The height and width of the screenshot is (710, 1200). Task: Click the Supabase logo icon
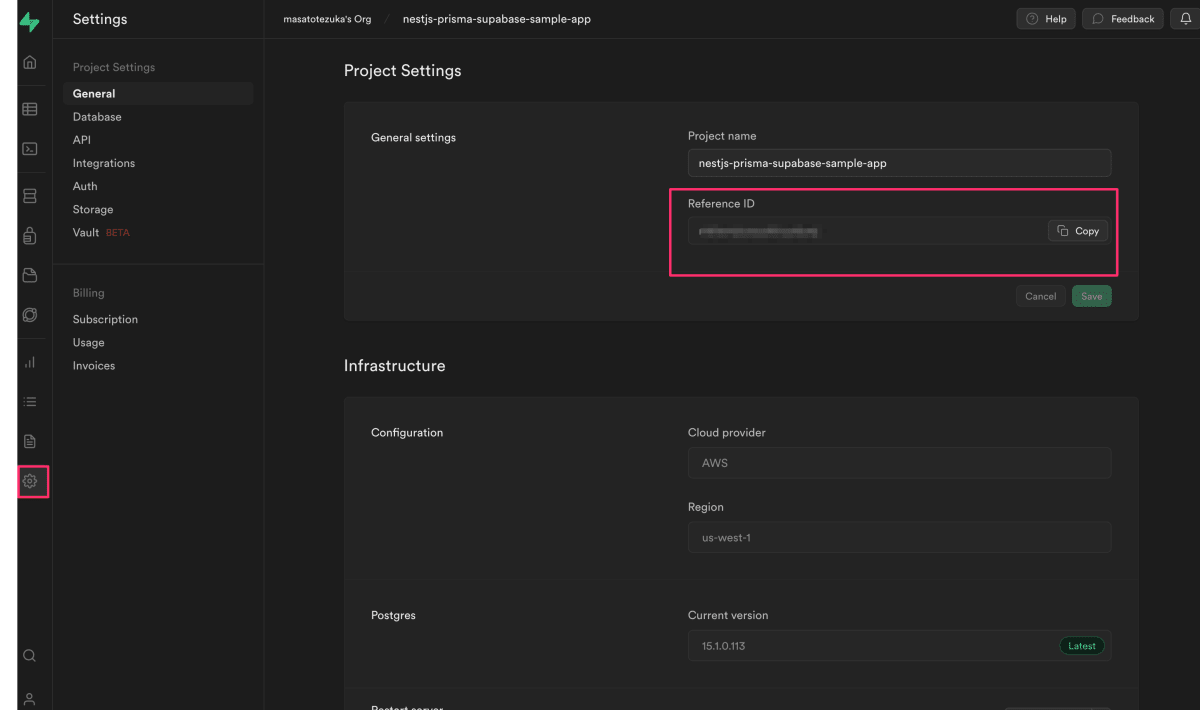click(30, 21)
